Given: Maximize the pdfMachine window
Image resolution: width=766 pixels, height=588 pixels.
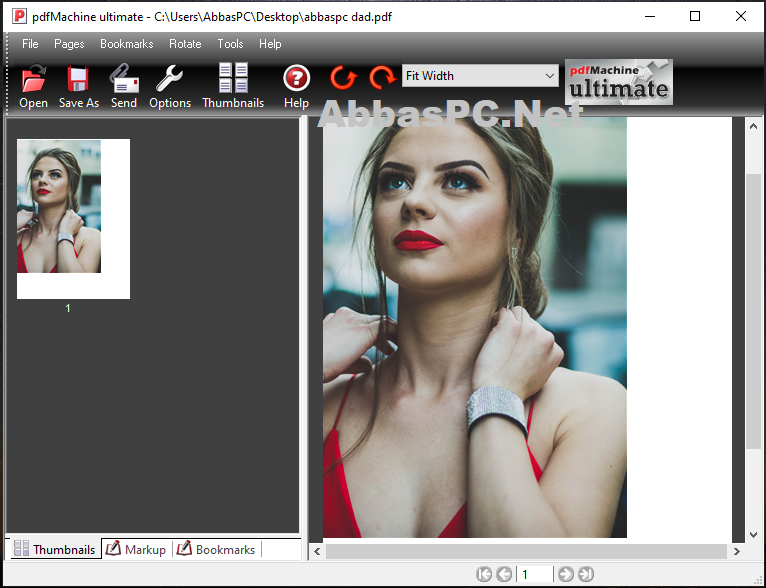Looking at the screenshot, I should pyautogui.click(x=695, y=16).
